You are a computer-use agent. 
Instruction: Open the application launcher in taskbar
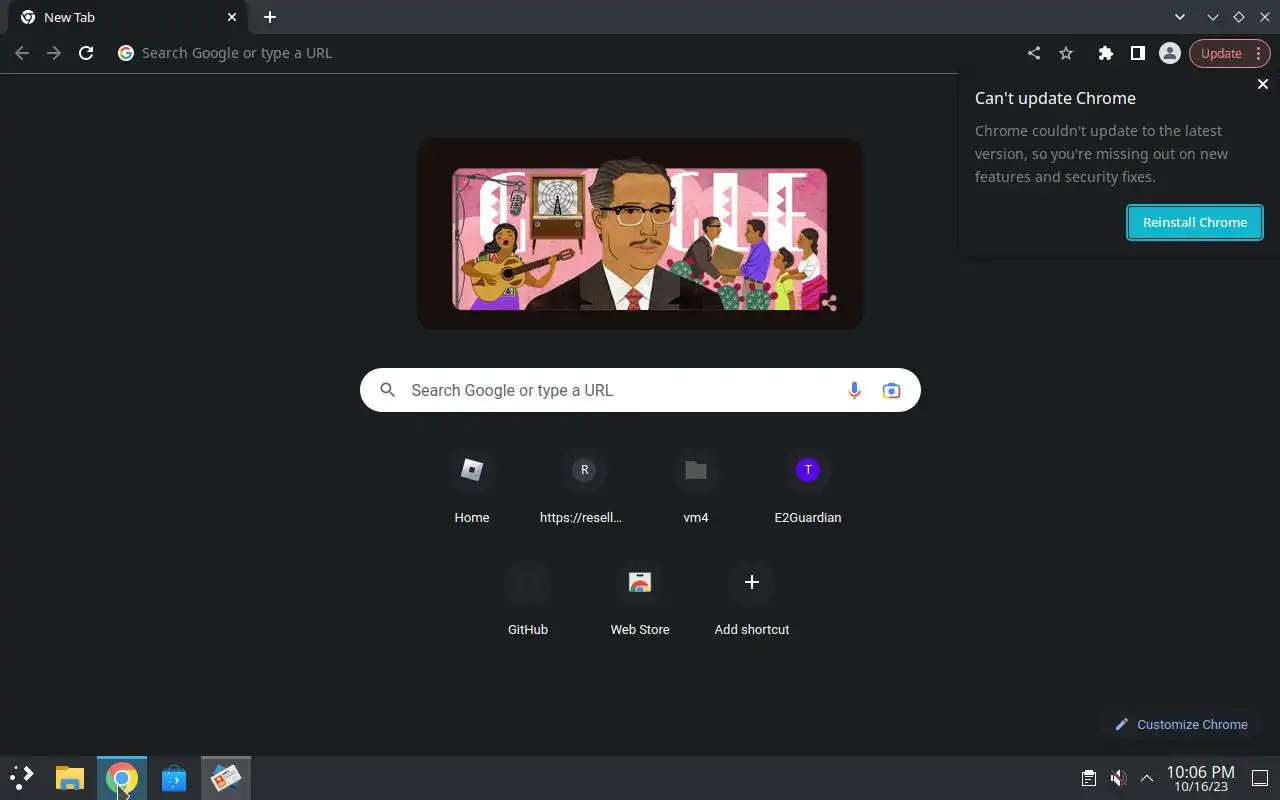click(22, 778)
